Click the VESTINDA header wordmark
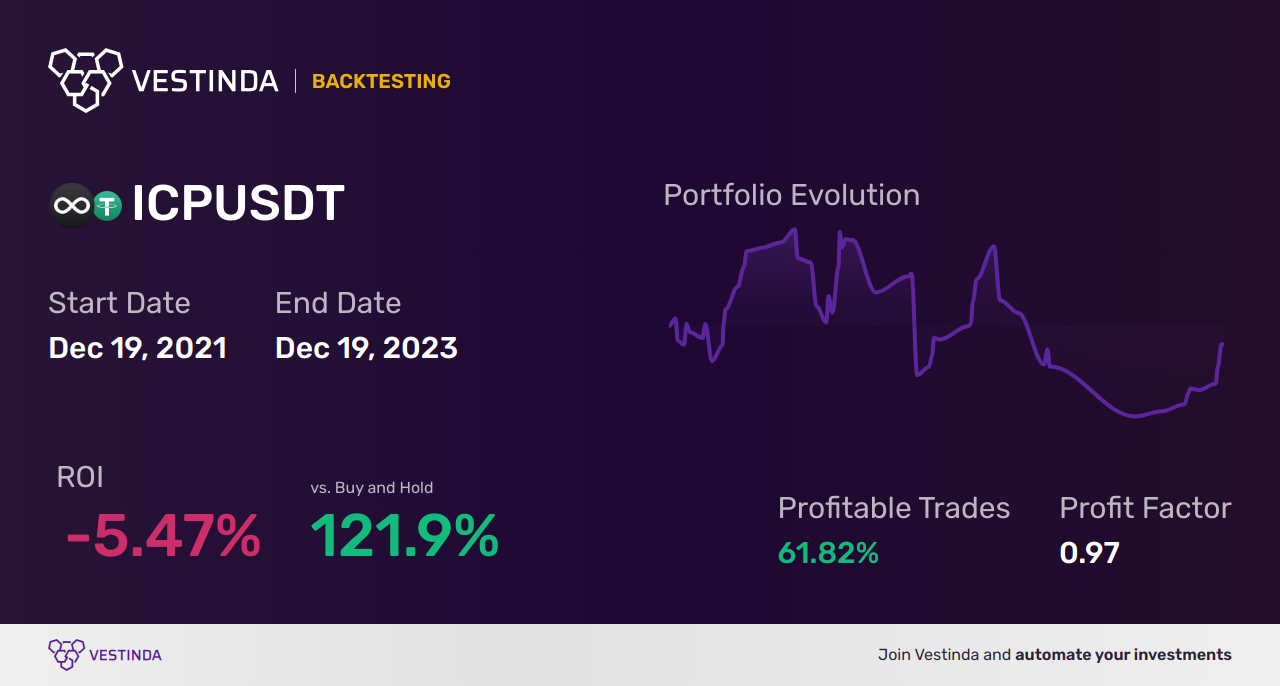This screenshot has width=1280, height=686. click(x=205, y=81)
